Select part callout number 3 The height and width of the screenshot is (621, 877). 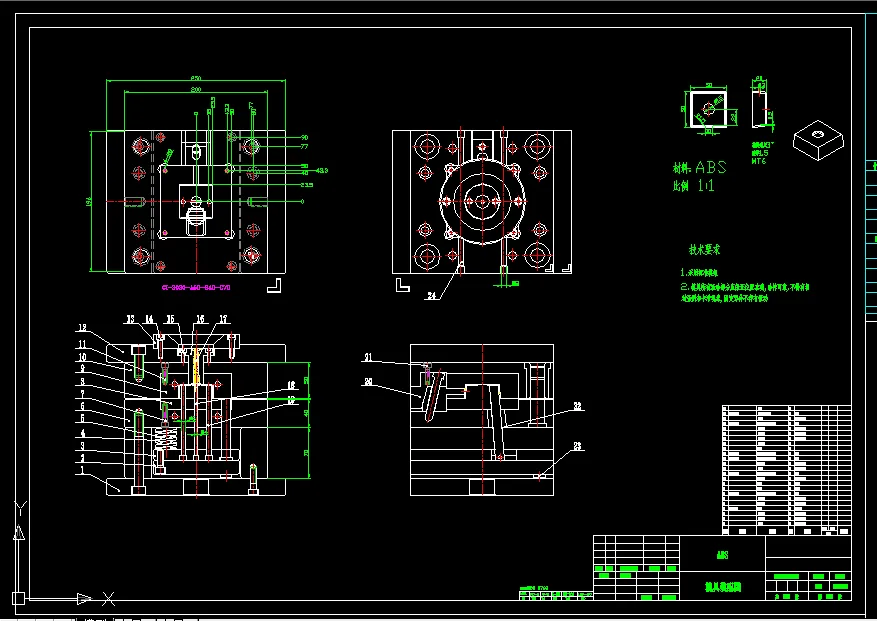(83, 446)
